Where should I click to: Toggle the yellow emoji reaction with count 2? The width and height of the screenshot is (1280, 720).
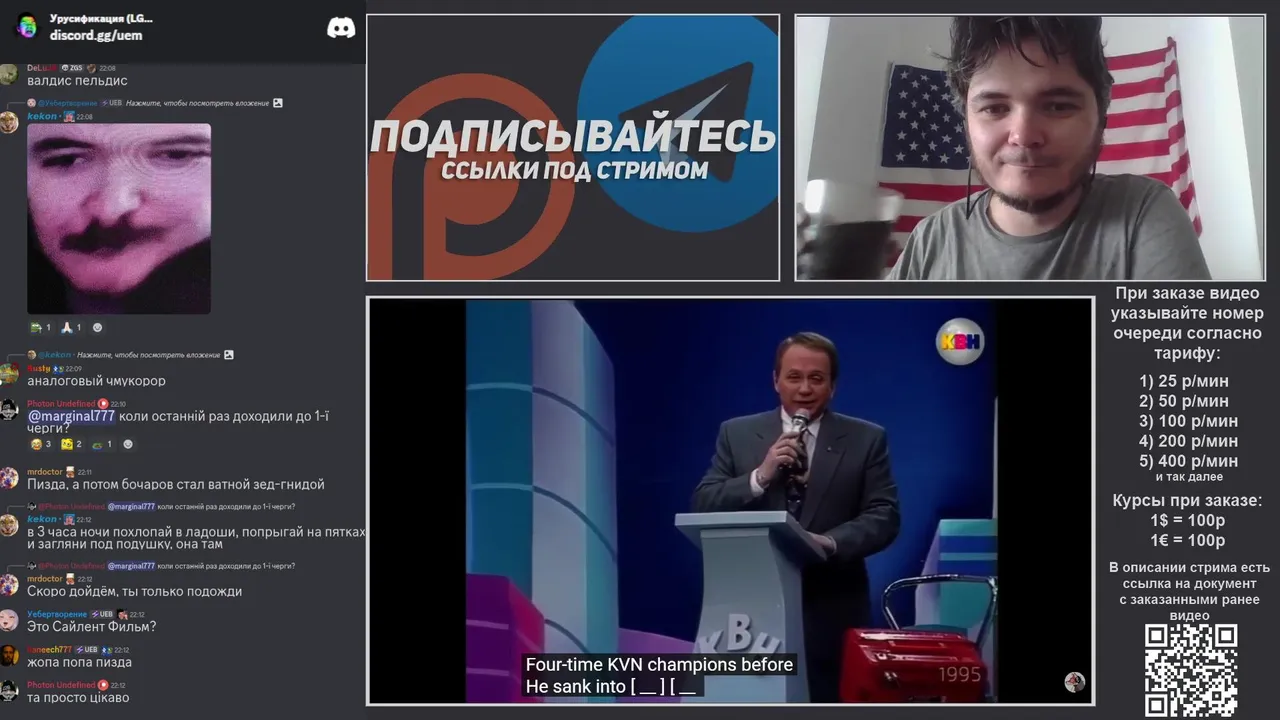pyautogui.click(x=72, y=444)
